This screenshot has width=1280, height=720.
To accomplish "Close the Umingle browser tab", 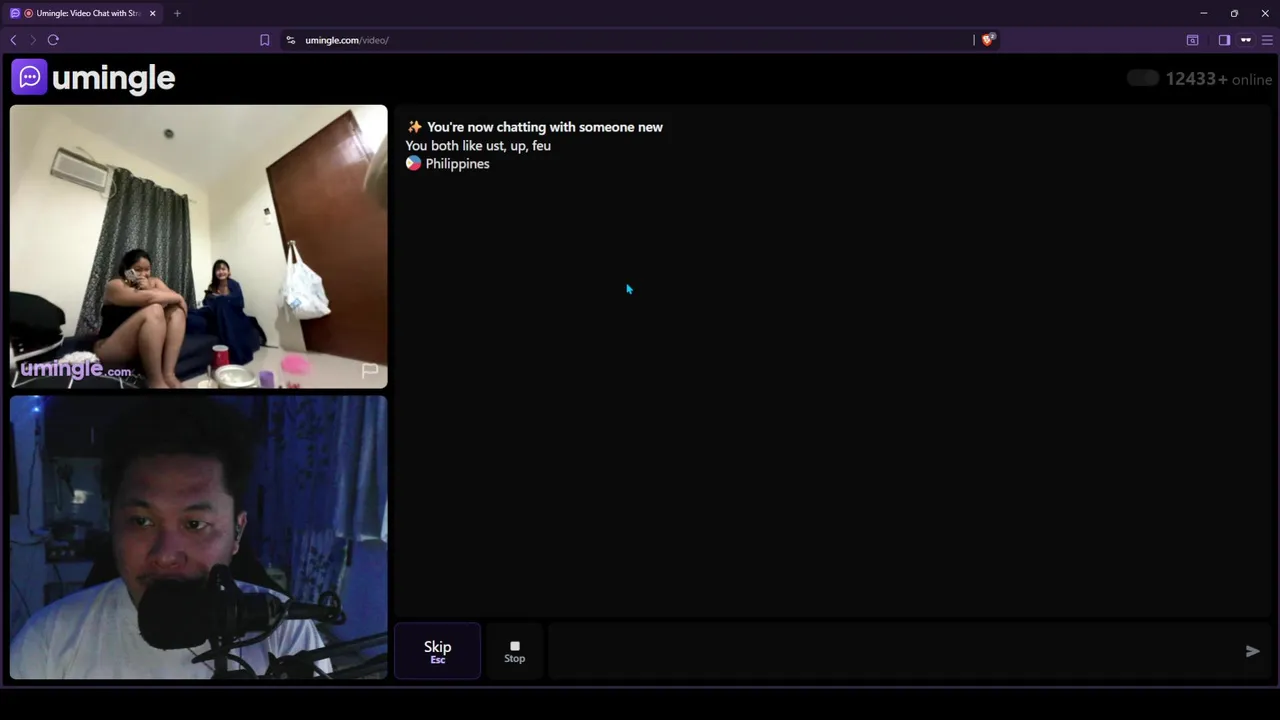I will tap(152, 13).
